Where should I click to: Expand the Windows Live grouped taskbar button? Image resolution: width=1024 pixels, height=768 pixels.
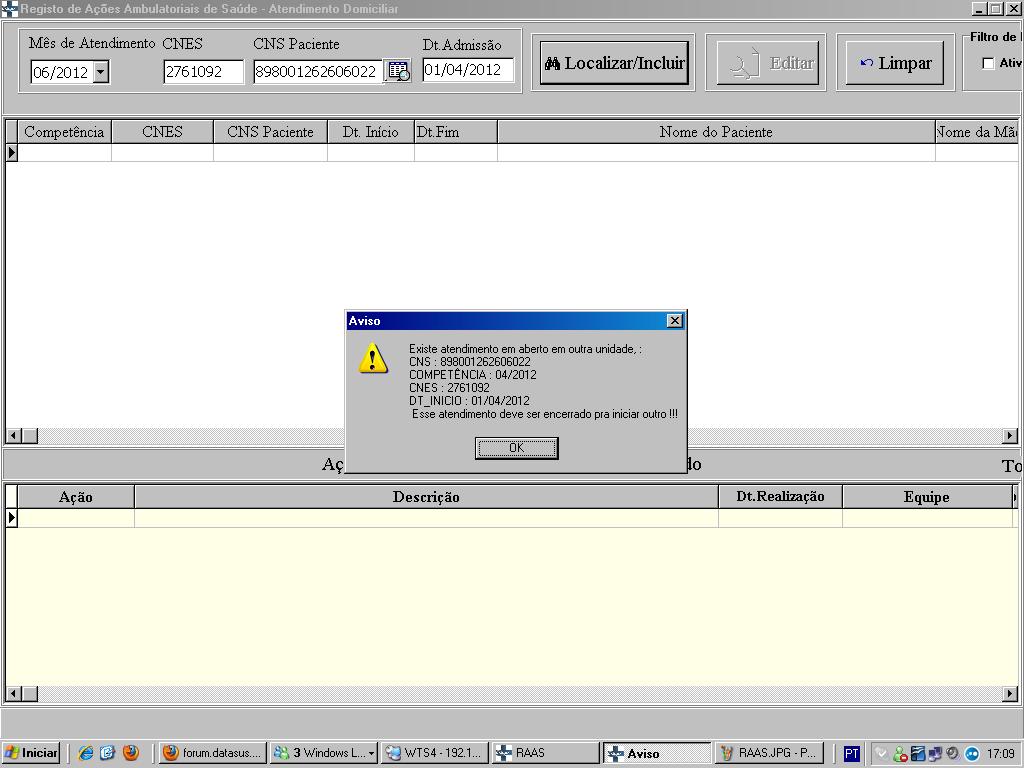pos(326,753)
